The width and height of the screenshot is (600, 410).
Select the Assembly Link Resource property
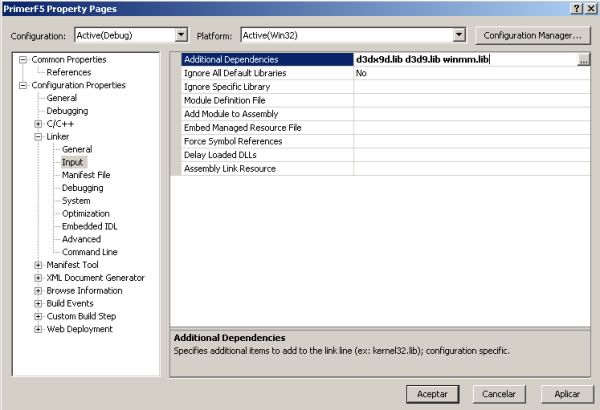(x=267, y=169)
